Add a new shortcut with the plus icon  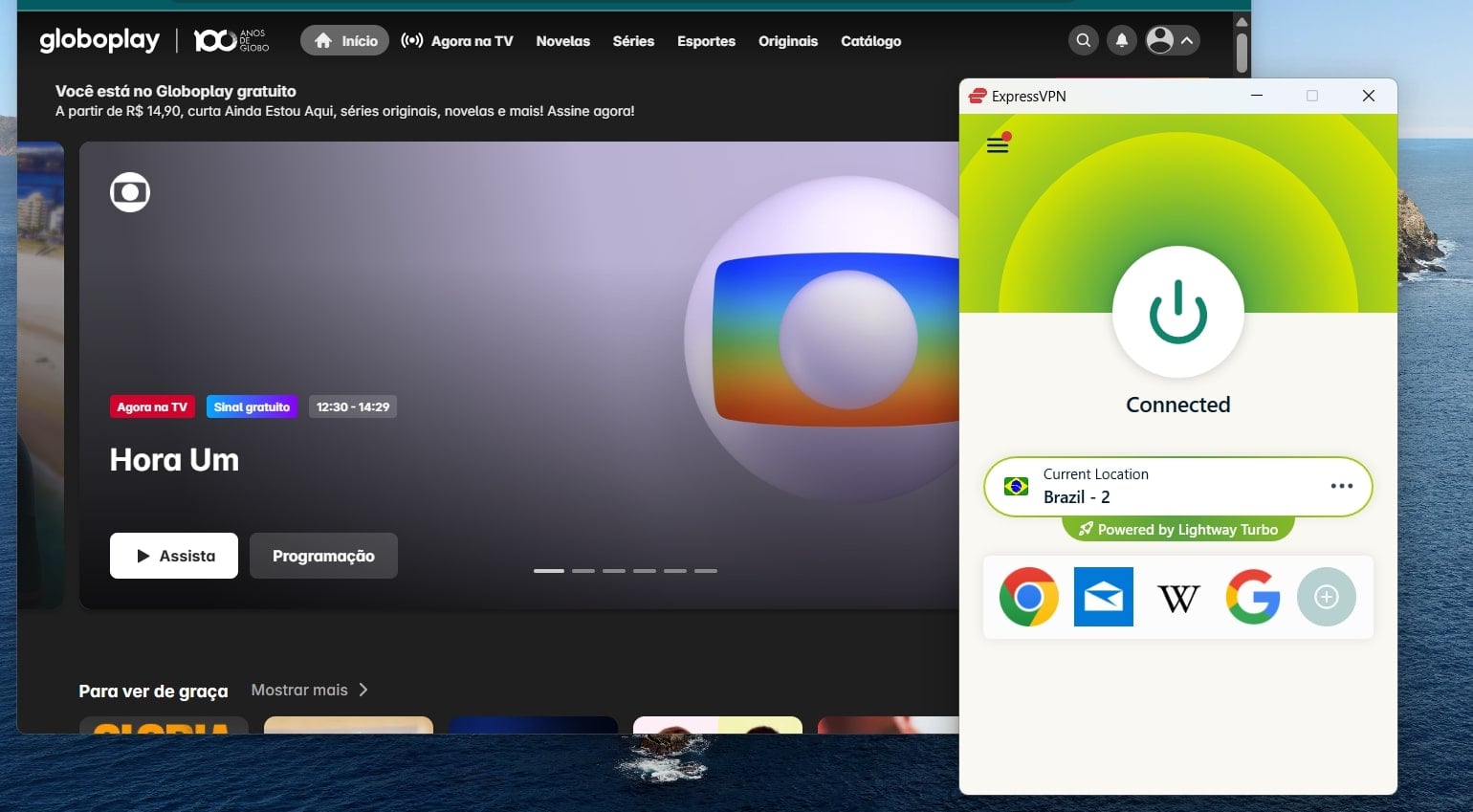click(1327, 597)
